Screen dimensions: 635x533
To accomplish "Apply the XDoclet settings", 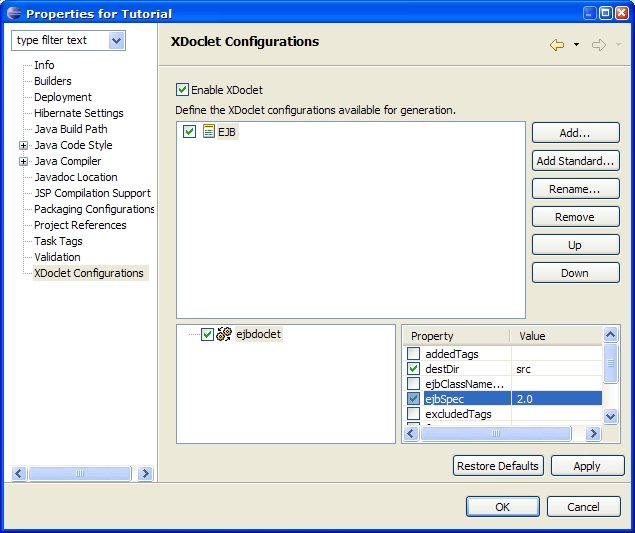I will pyautogui.click(x=587, y=466).
